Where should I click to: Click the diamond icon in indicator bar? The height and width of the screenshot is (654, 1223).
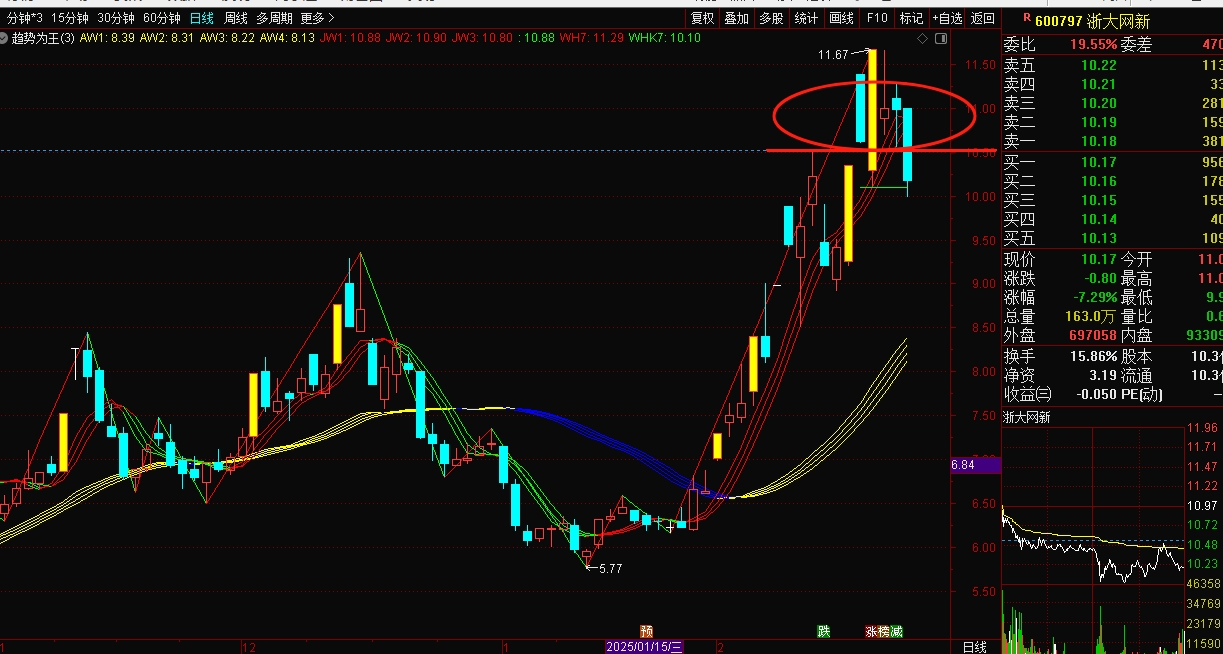(x=921, y=38)
